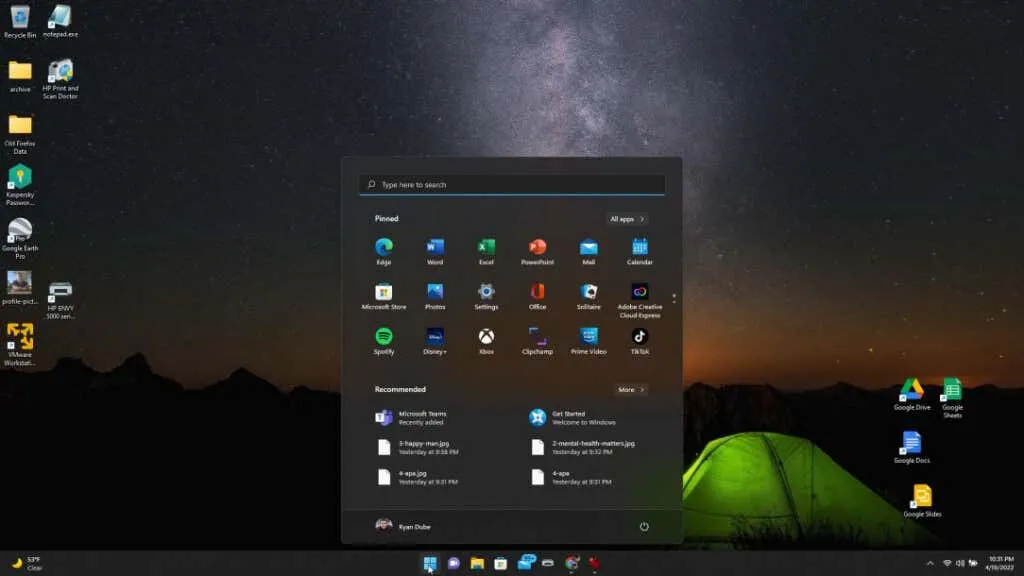This screenshot has width=1024, height=576.
Task: Open the Microsoft Store pinned app
Action: coord(383,292)
